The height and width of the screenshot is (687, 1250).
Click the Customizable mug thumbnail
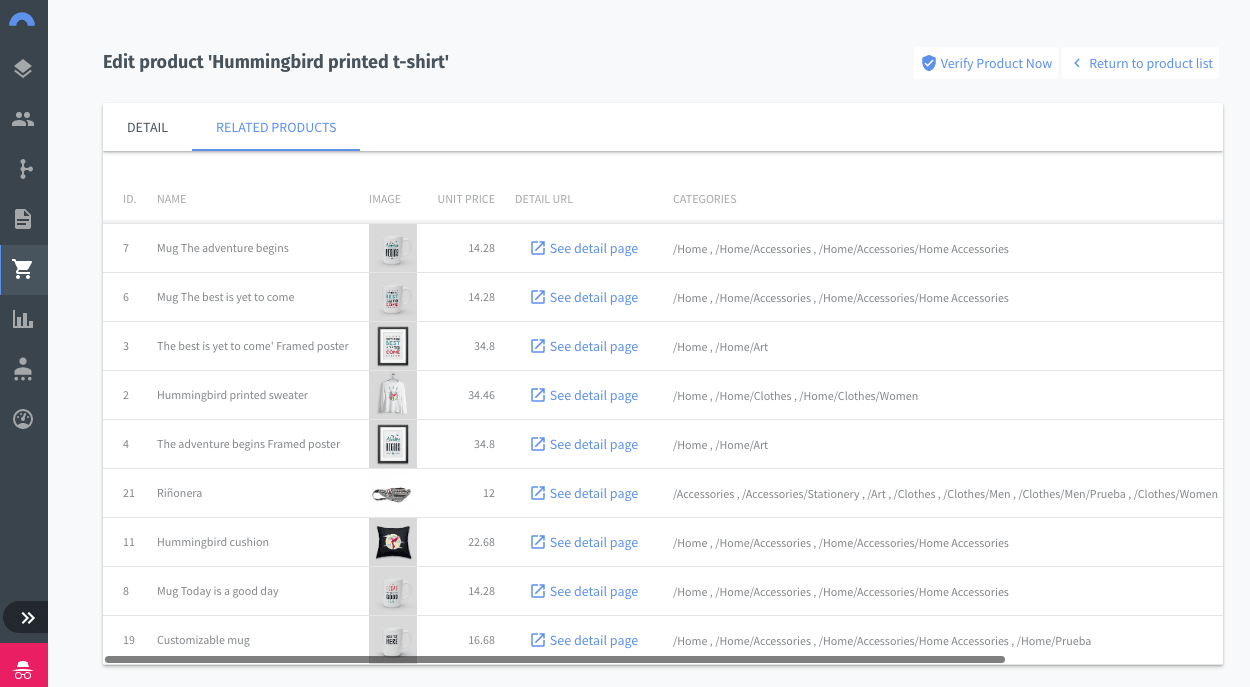[x=393, y=640]
